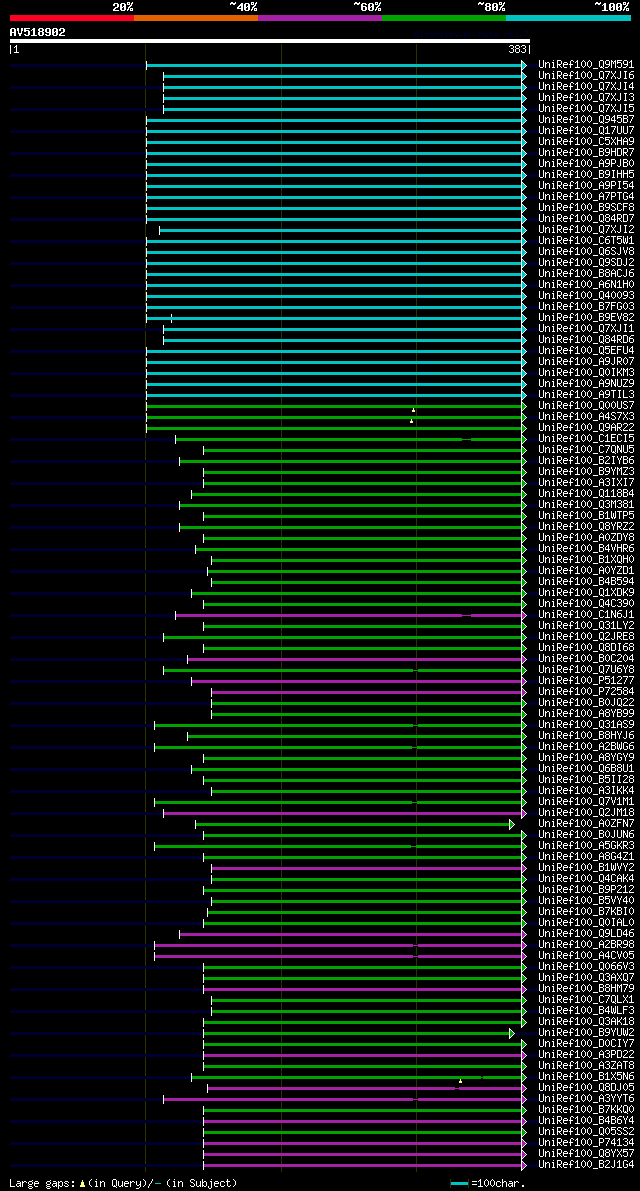Image resolution: width=640 pixels, height=1191 pixels.
Task: Click the UniRef100_A2BR98 label
Action: [585, 945]
